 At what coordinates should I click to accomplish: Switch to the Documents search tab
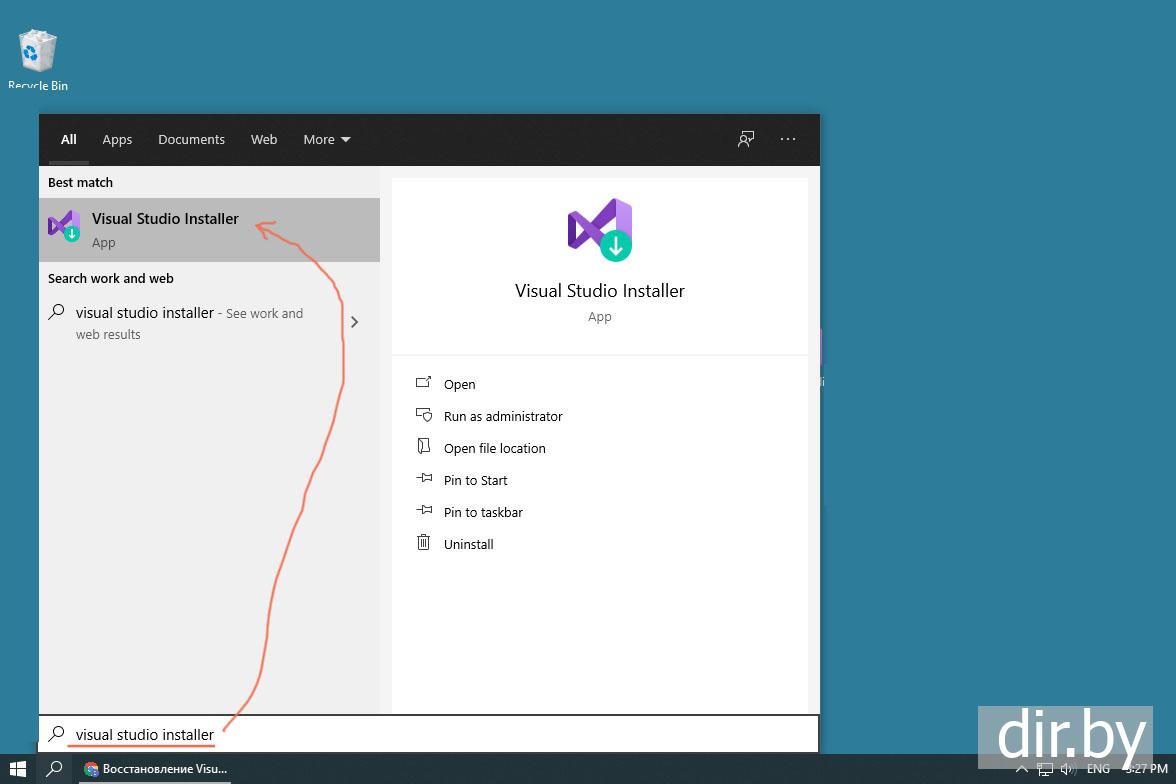tap(191, 140)
